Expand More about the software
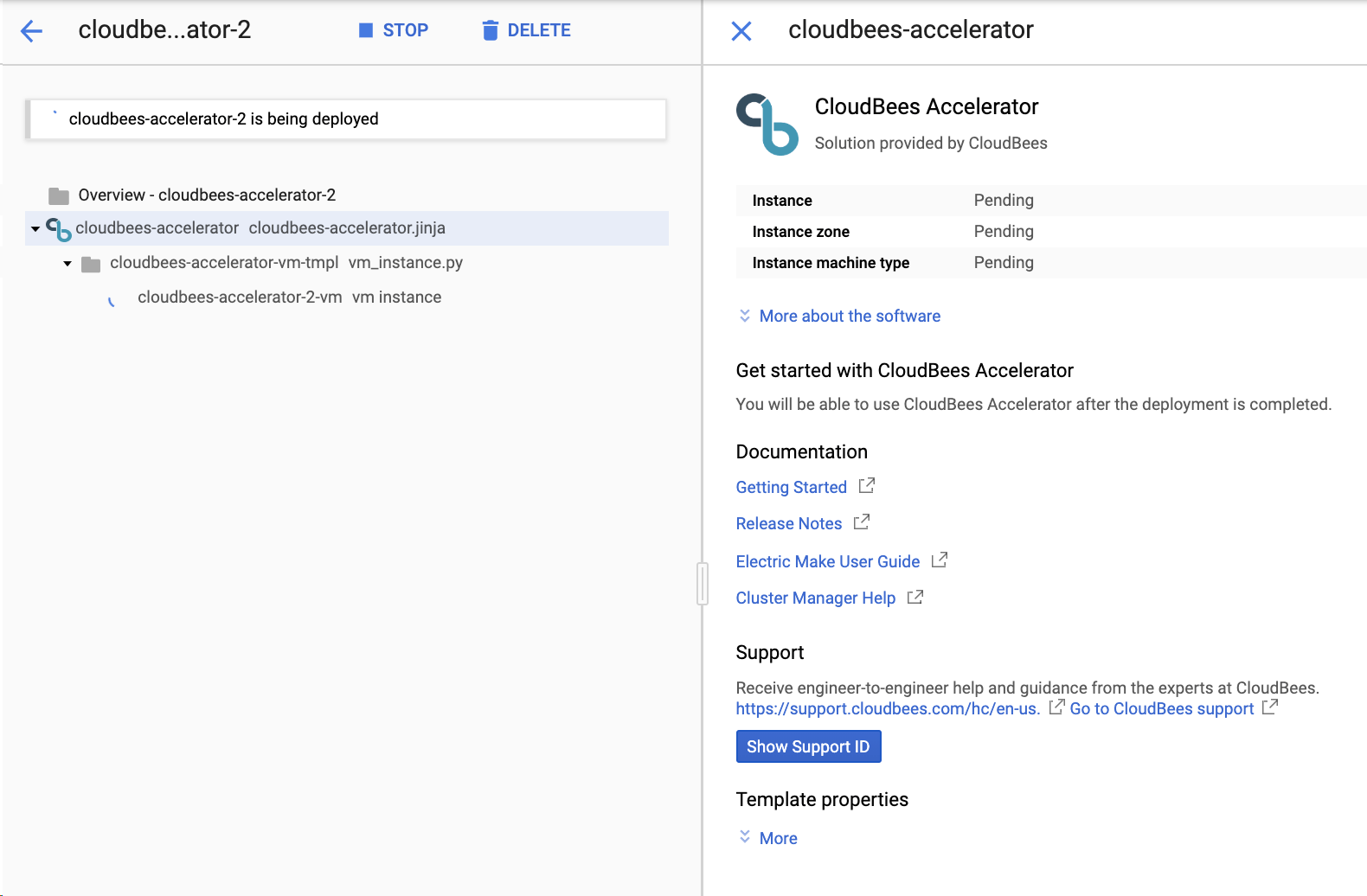The image size is (1367, 896). pyautogui.click(x=839, y=316)
